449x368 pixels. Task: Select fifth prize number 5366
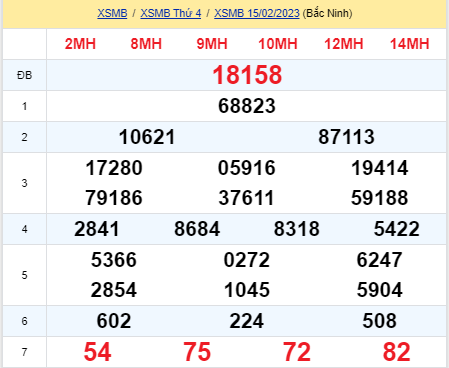(x=114, y=260)
